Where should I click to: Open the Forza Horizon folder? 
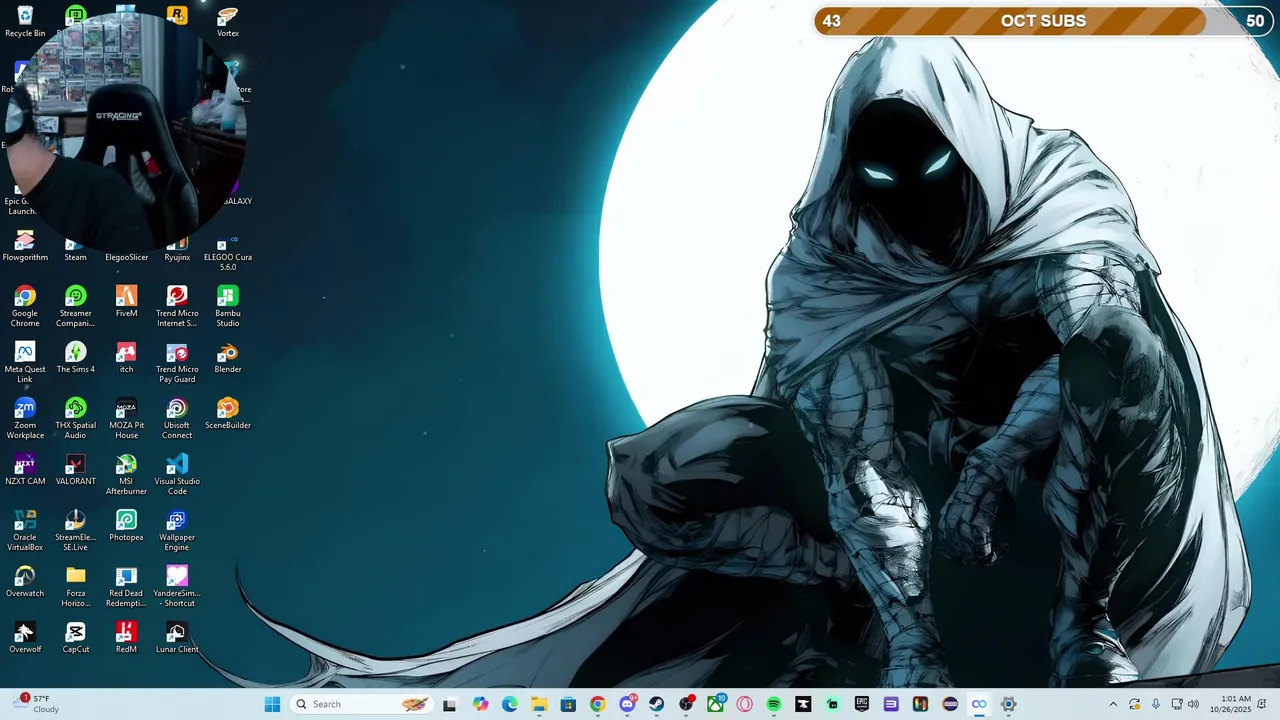[x=76, y=586]
